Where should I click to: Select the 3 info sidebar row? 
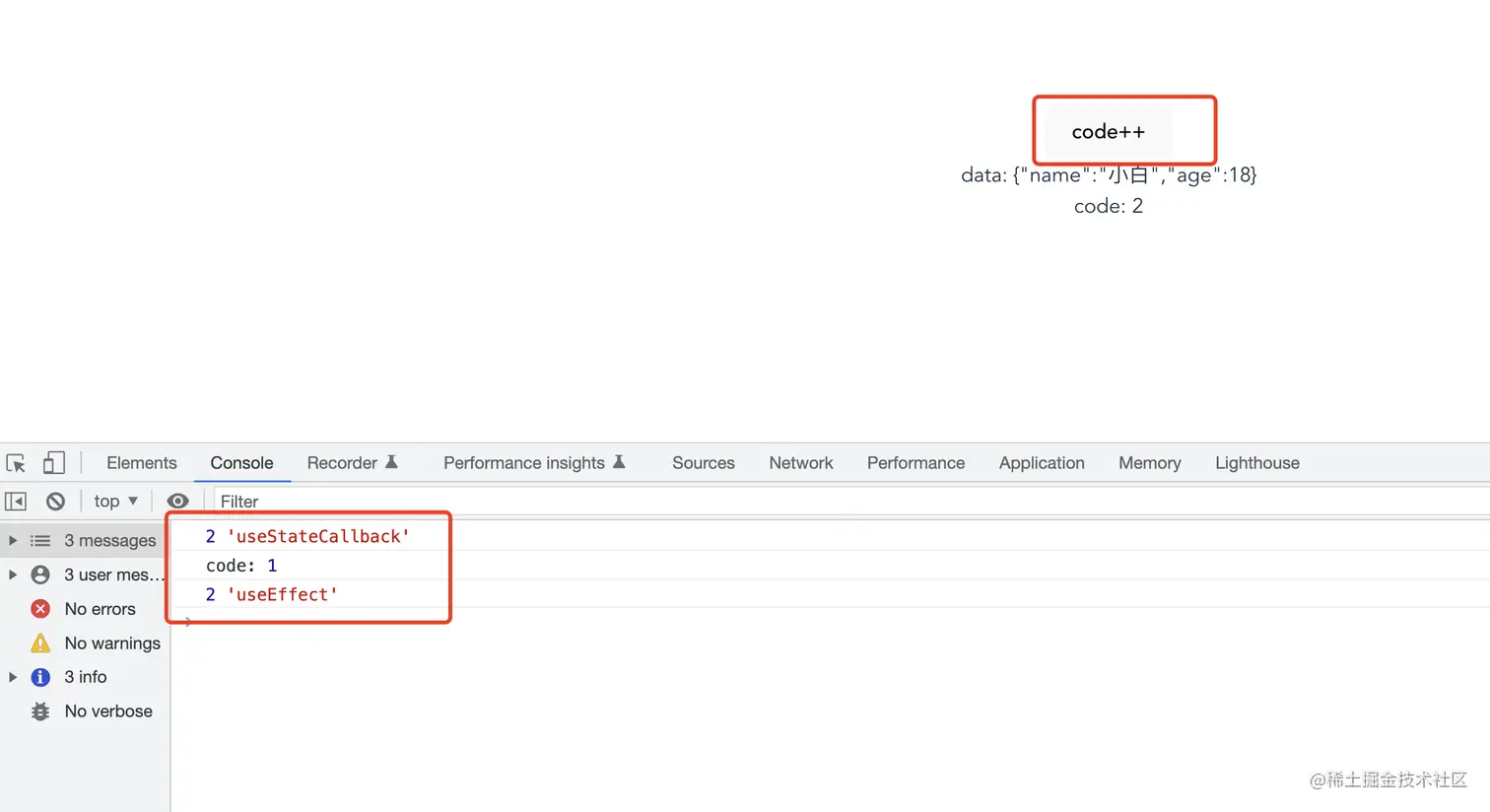pyautogui.click(x=85, y=677)
